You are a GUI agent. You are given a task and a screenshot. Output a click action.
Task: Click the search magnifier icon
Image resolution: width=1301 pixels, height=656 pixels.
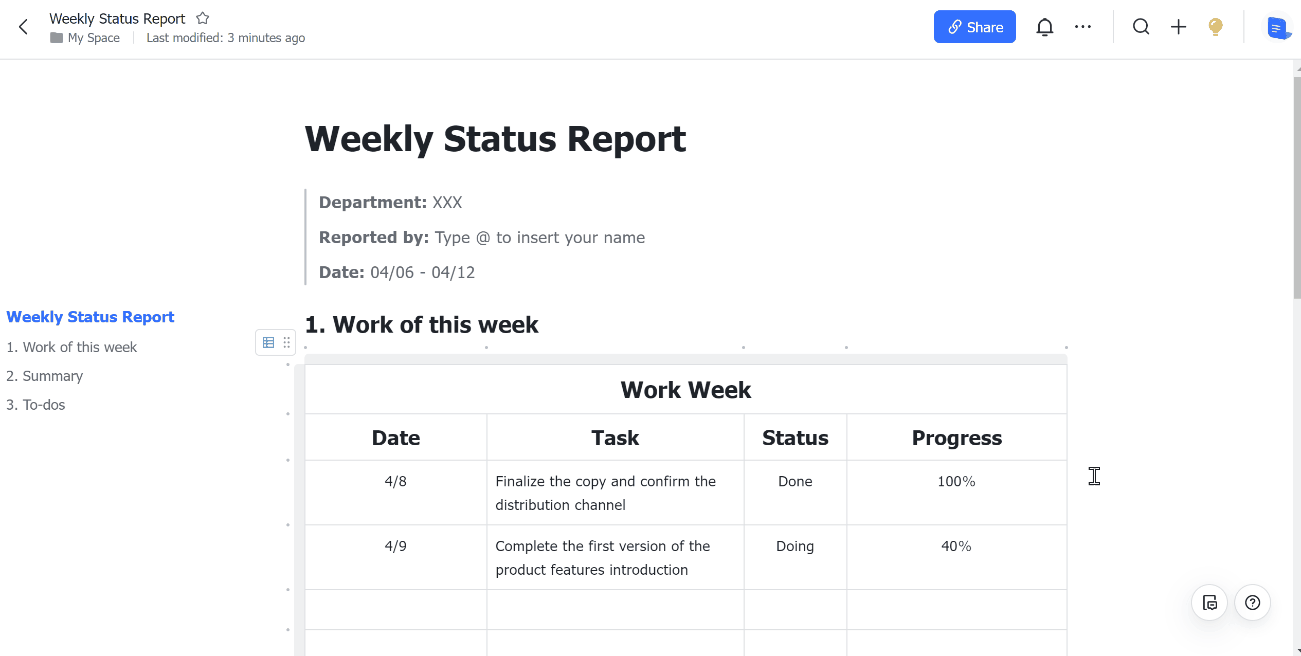1141,27
